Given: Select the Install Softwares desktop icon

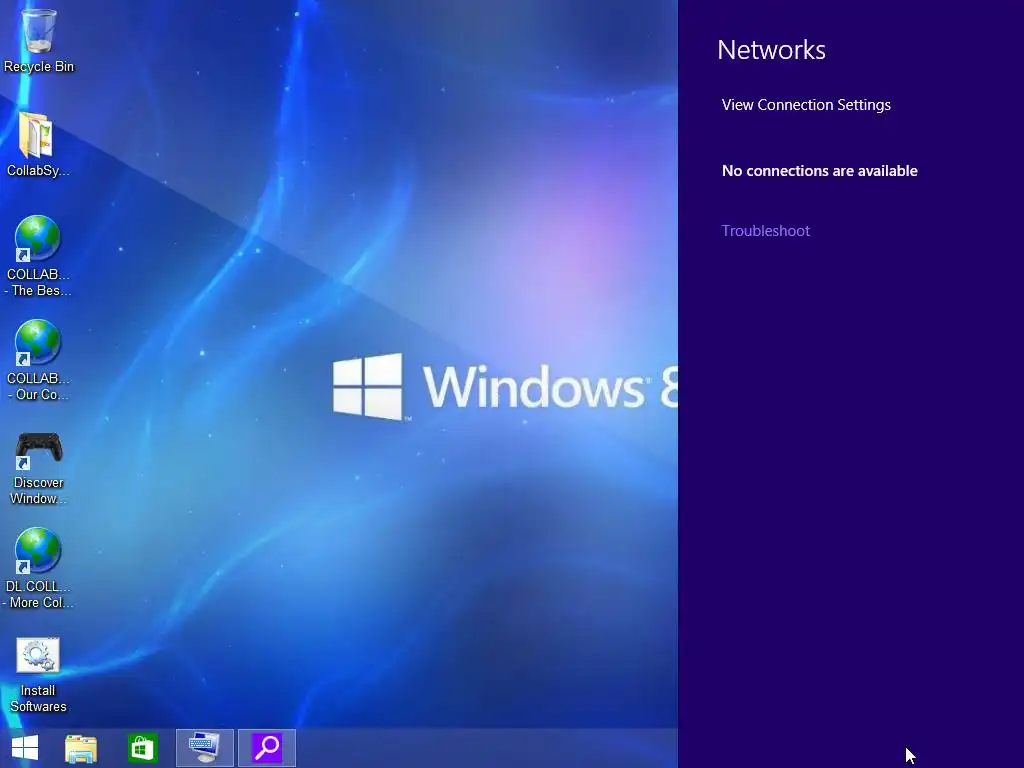Looking at the screenshot, I should coord(38,675).
